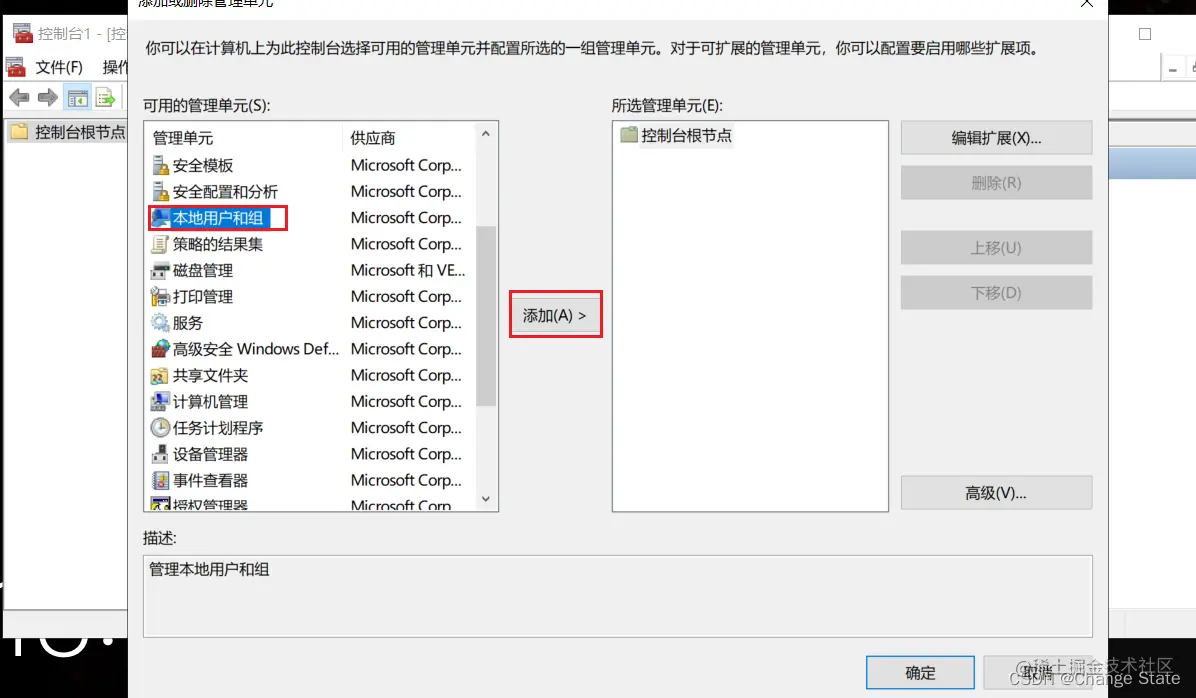
Task: Click the show/hide console tree toolbar icon
Action: (x=77, y=98)
